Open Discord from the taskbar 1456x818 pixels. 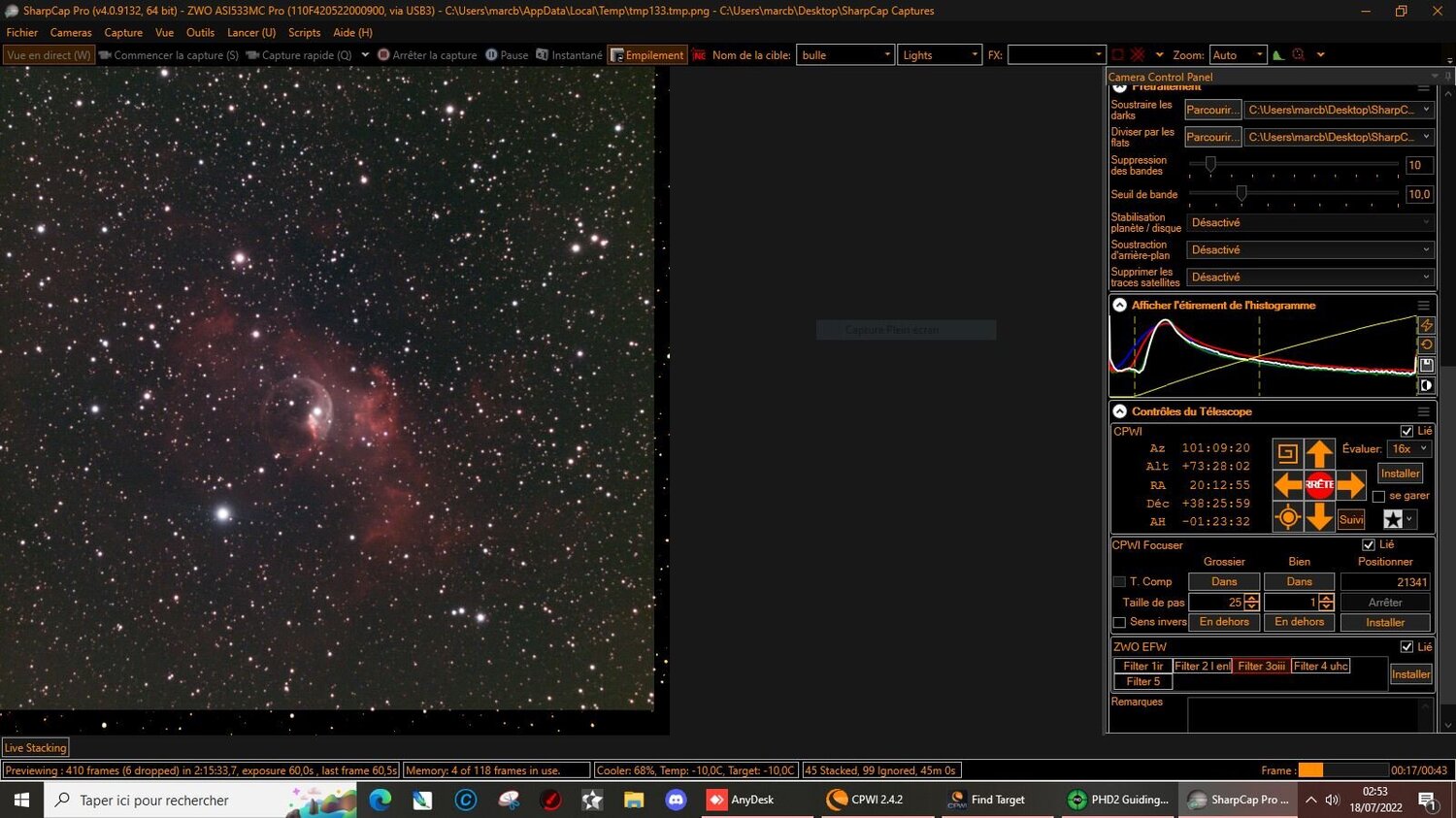click(676, 800)
